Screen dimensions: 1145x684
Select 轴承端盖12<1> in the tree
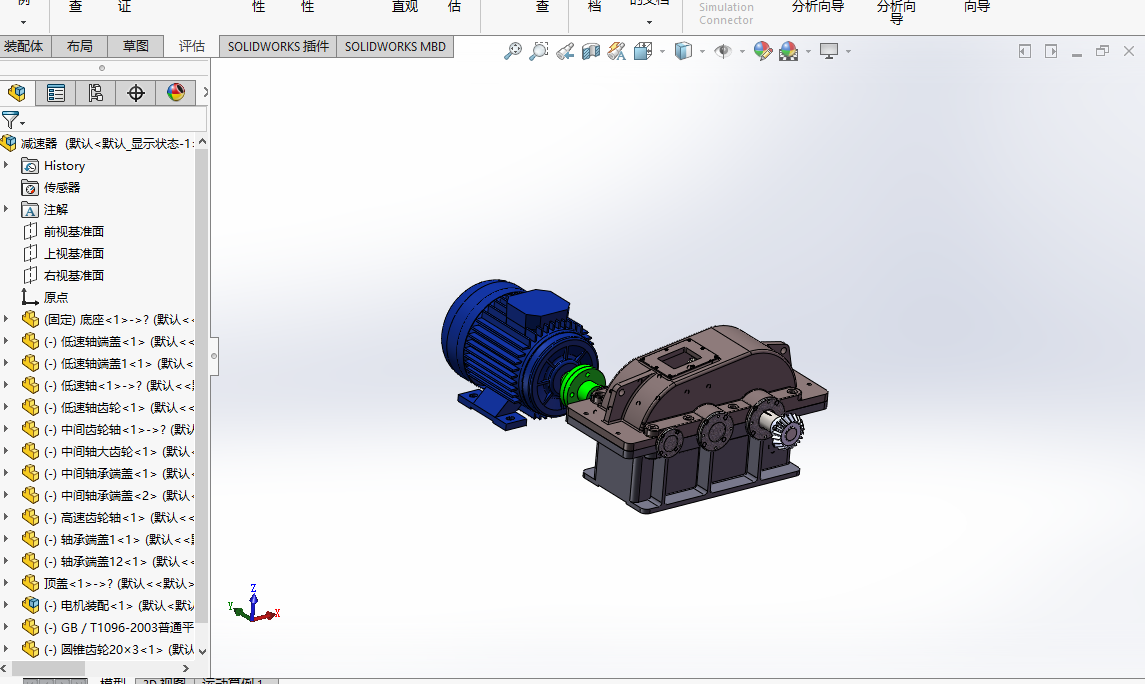[119, 561]
